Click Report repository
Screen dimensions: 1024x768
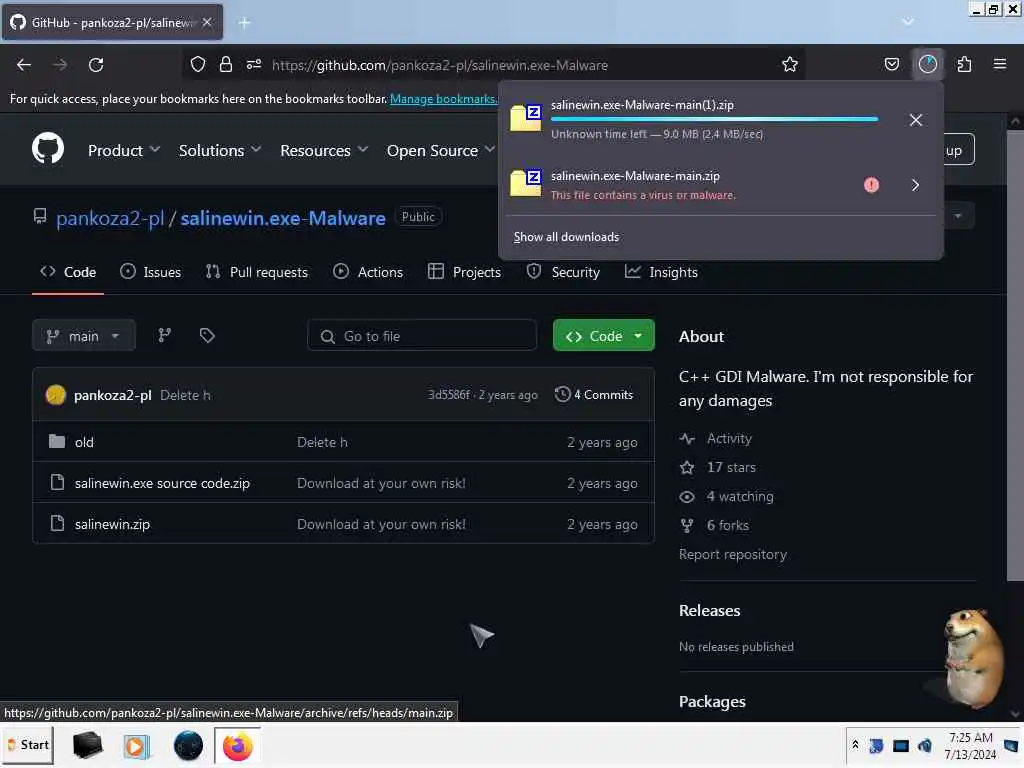[733, 554]
